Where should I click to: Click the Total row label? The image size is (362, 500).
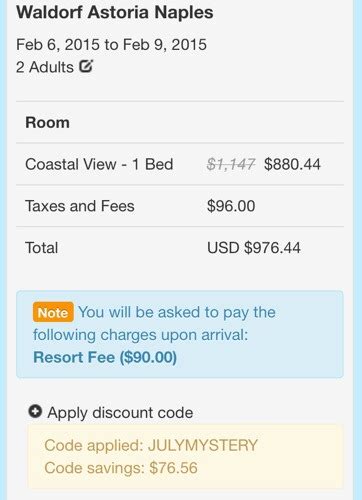click(x=42, y=248)
